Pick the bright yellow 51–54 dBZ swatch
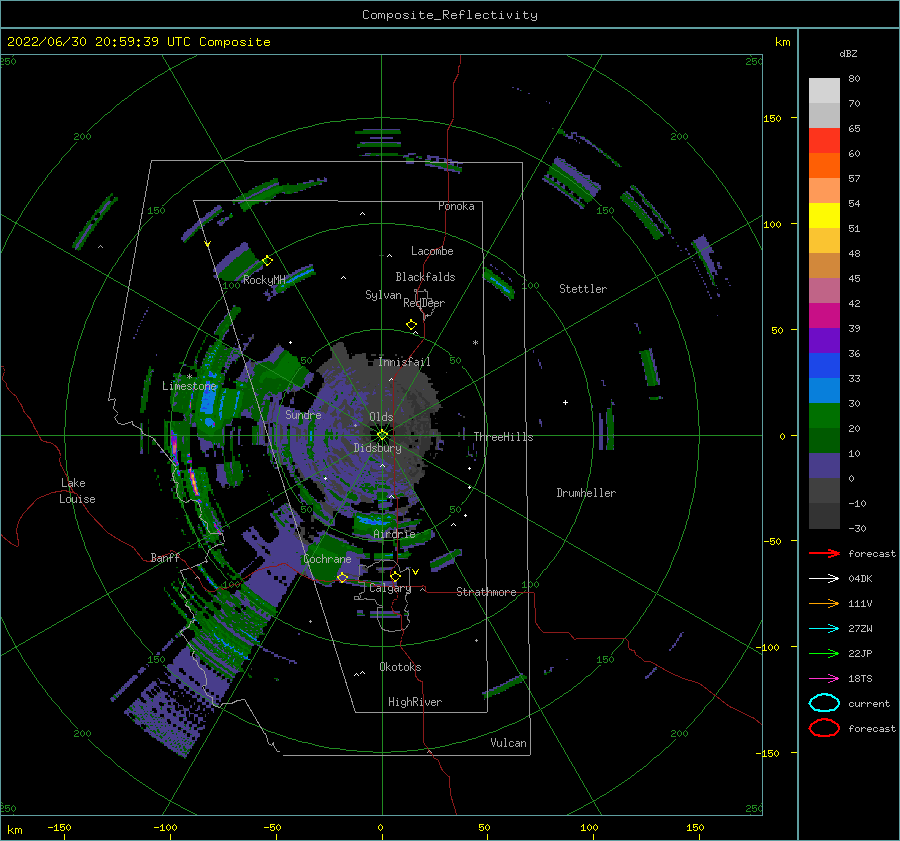Image resolution: width=900 pixels, height=841 pixels. click(824, 215)
